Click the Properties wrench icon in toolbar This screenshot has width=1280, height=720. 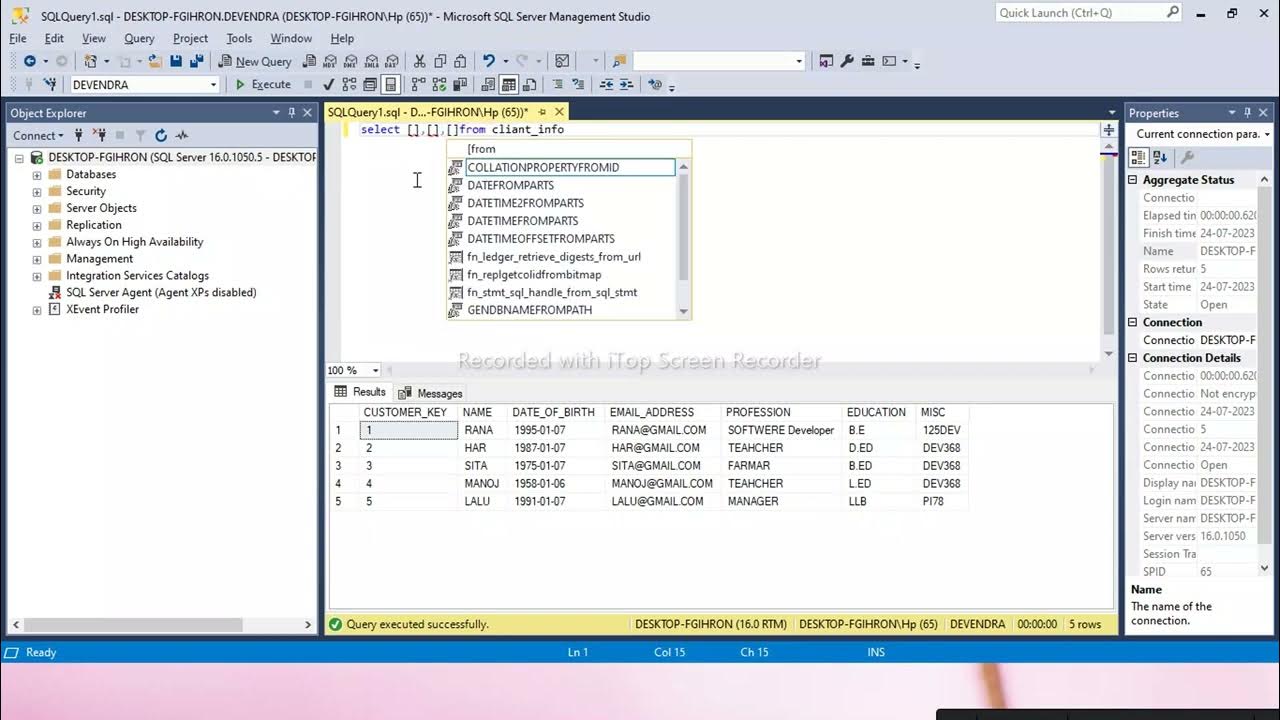[x=847, y=61]
